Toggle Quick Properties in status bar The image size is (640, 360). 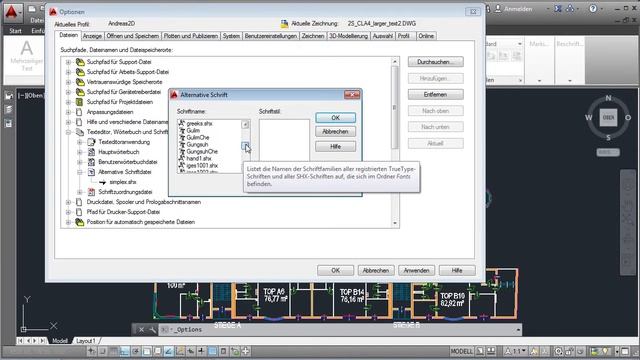point(223,351)
